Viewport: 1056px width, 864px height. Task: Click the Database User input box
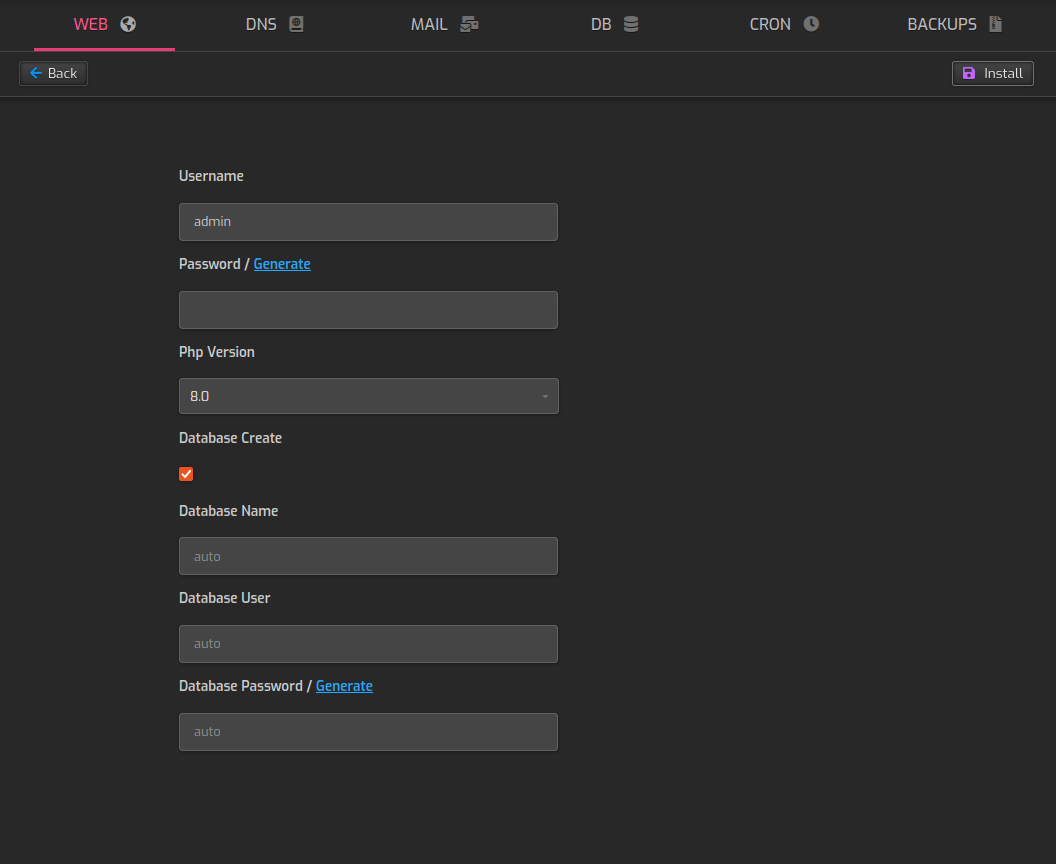tap(368, 644)
